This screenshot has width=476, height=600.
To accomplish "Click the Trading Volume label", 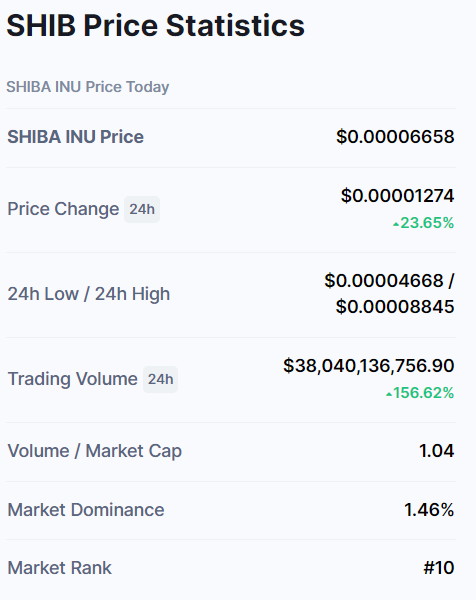I will (x=72, y=379).
